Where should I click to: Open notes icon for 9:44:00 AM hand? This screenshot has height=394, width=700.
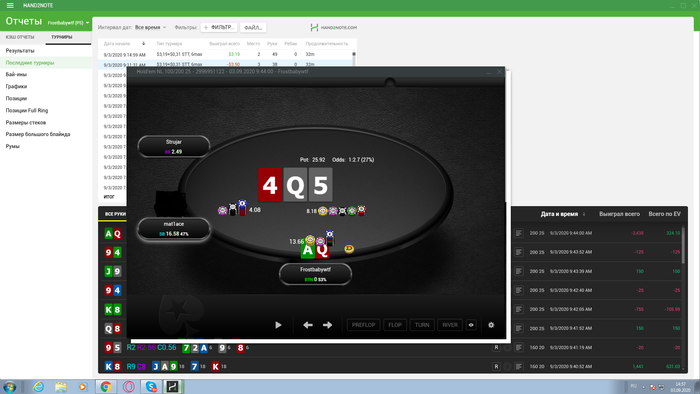[518, 233]
